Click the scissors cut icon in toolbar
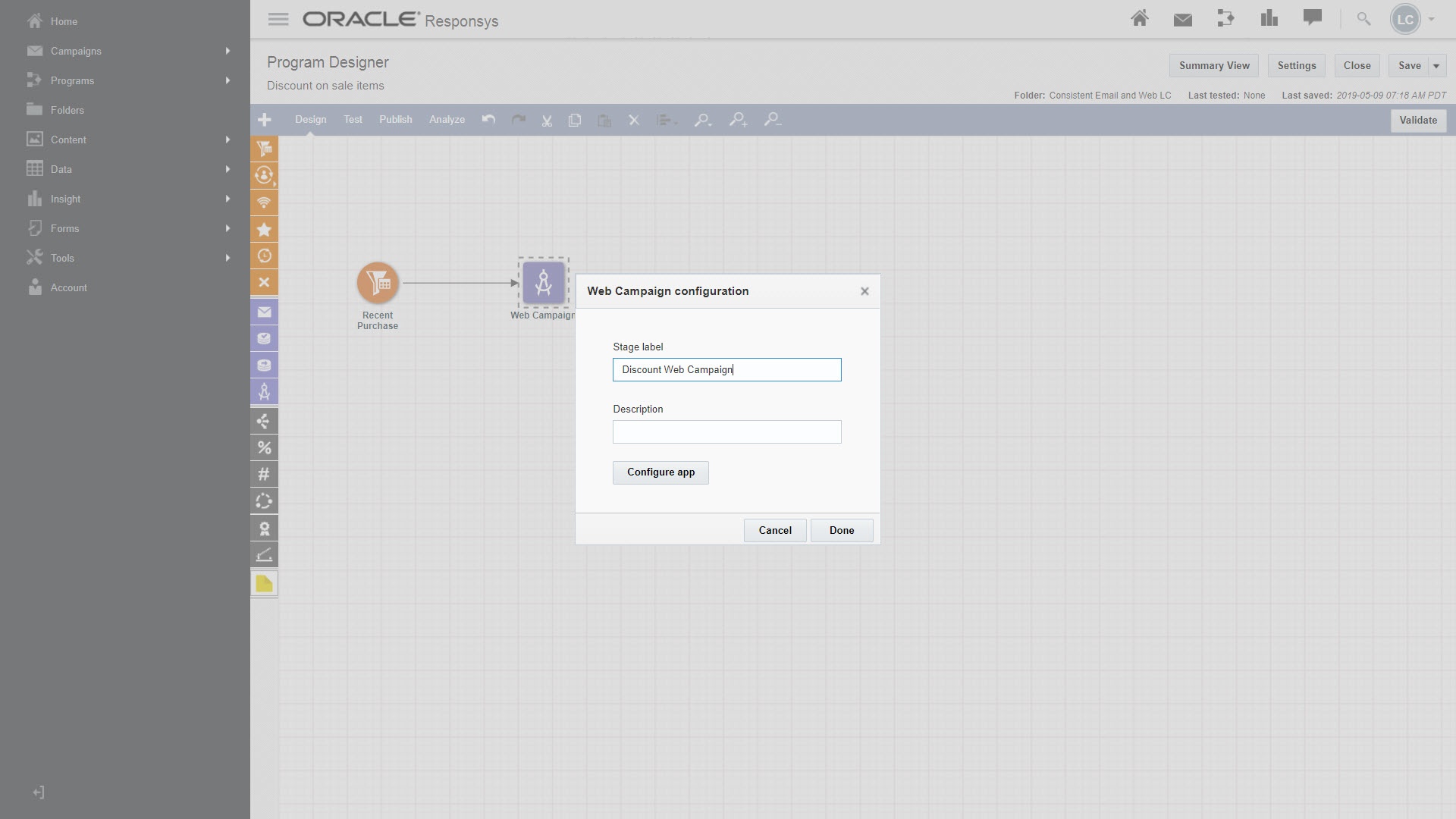 (547, 121)
